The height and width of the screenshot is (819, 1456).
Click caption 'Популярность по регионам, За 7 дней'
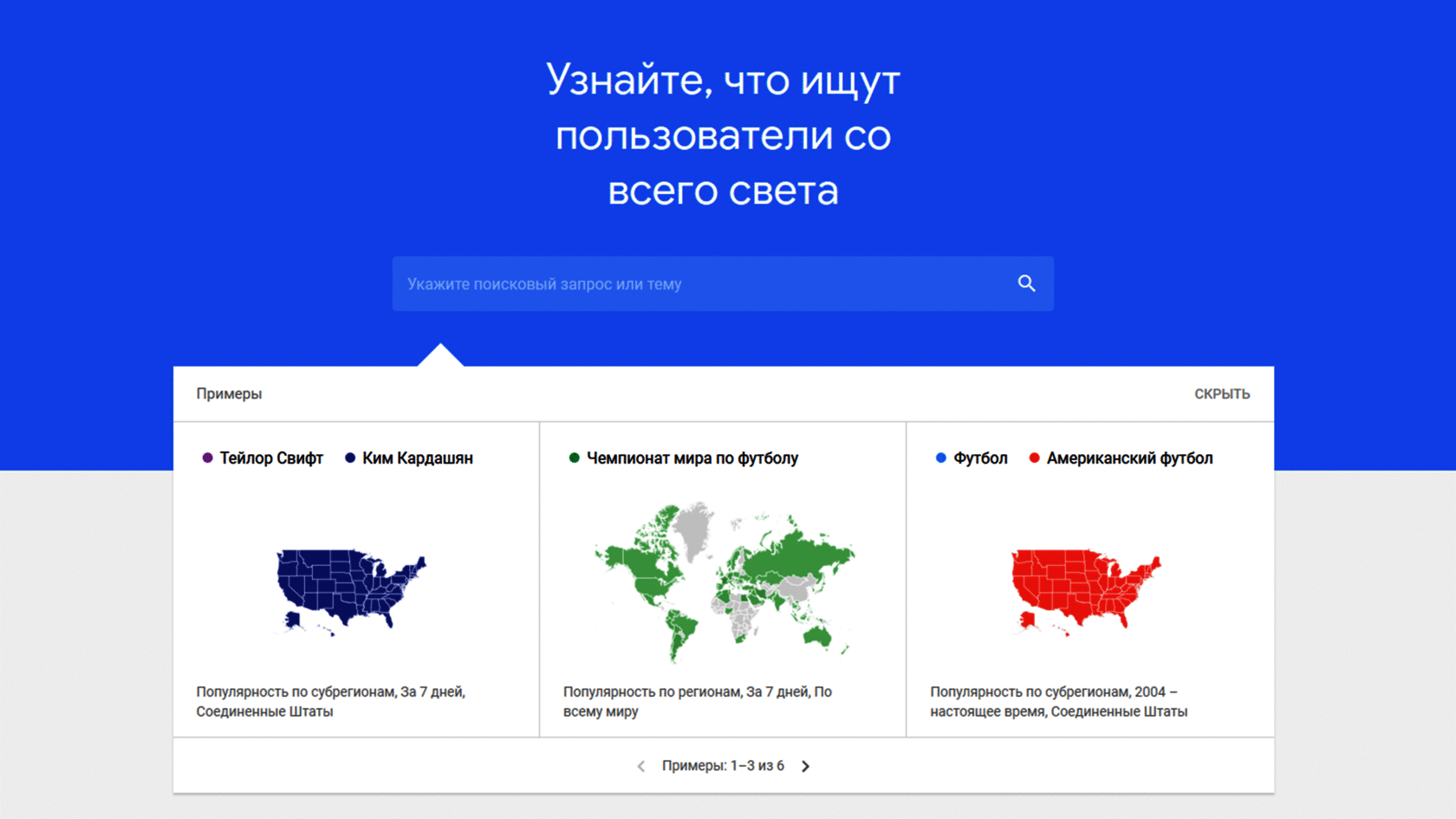698,701
